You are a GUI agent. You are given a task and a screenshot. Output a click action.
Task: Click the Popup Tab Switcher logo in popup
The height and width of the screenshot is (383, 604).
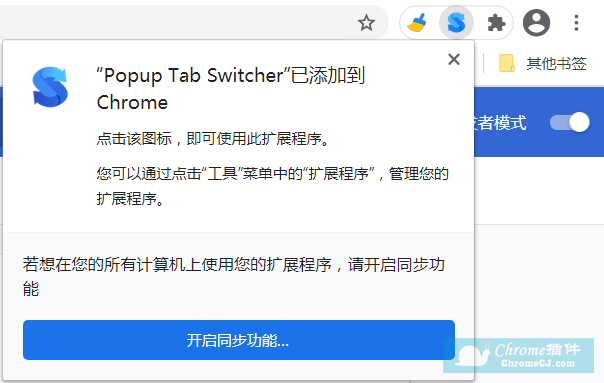click(50, 87)
